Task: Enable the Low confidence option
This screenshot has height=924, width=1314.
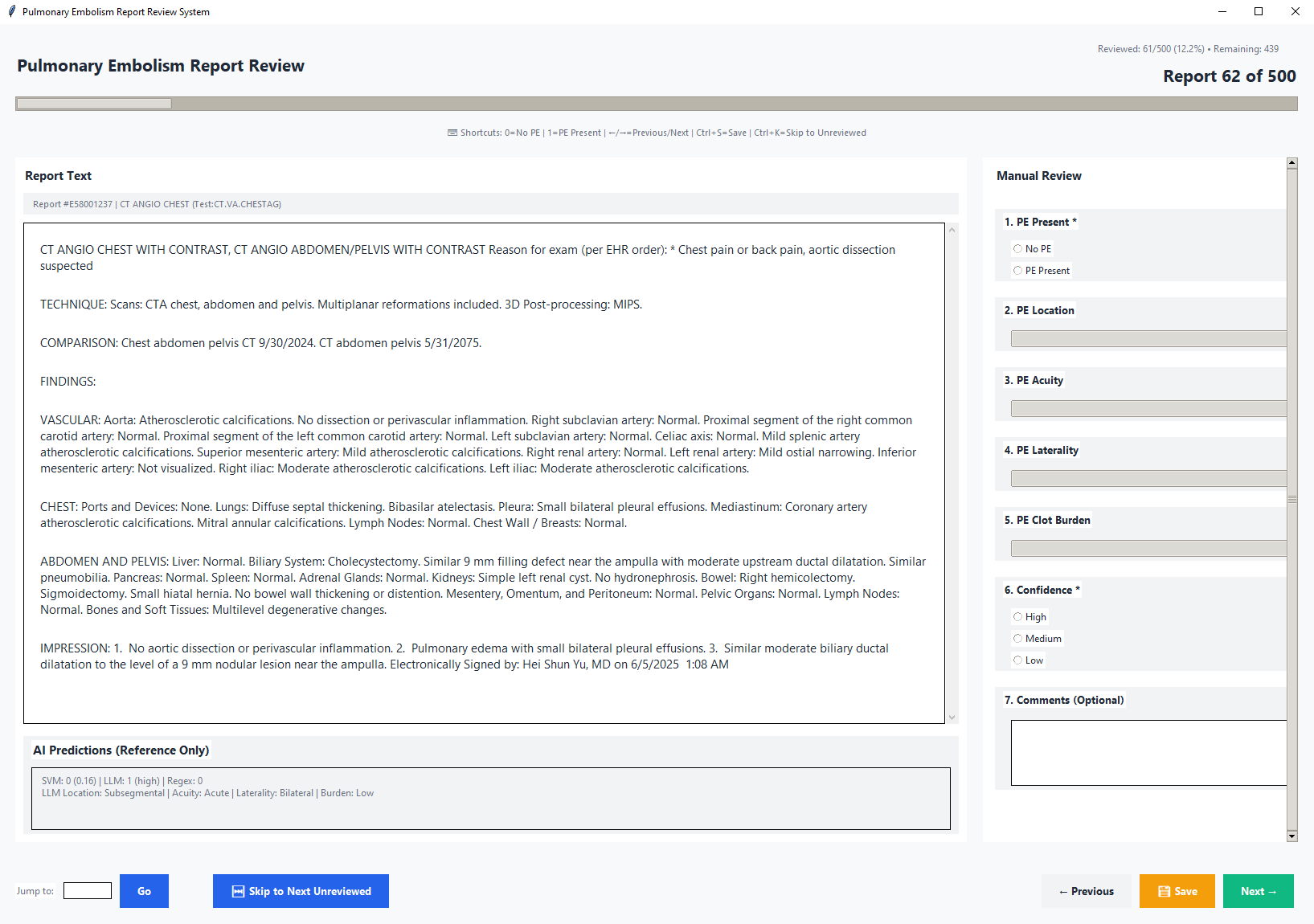Action: [1017, 660]
